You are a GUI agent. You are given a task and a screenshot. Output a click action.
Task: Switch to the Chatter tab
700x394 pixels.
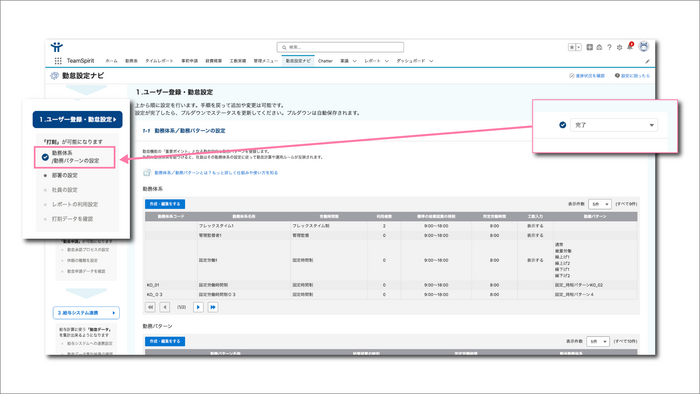(325, 61)
